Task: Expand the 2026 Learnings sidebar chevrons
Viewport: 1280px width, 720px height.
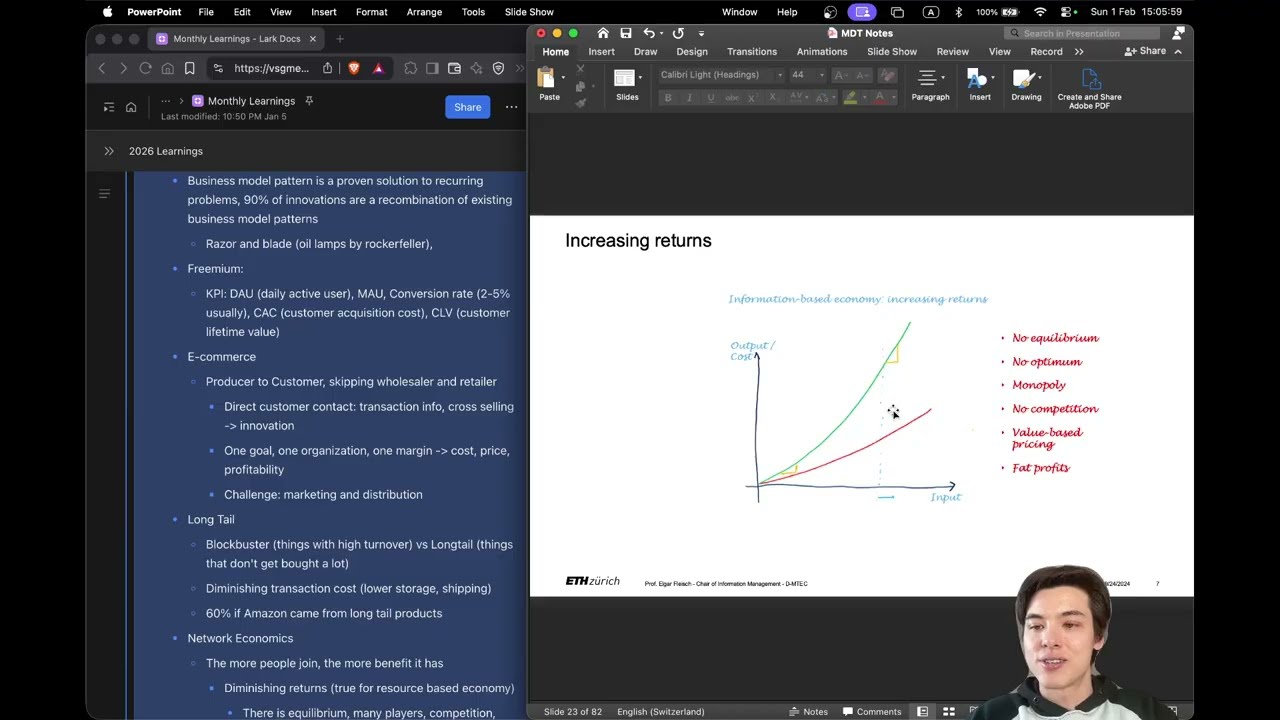Action: pyautogui.click(x=109, y=151)
